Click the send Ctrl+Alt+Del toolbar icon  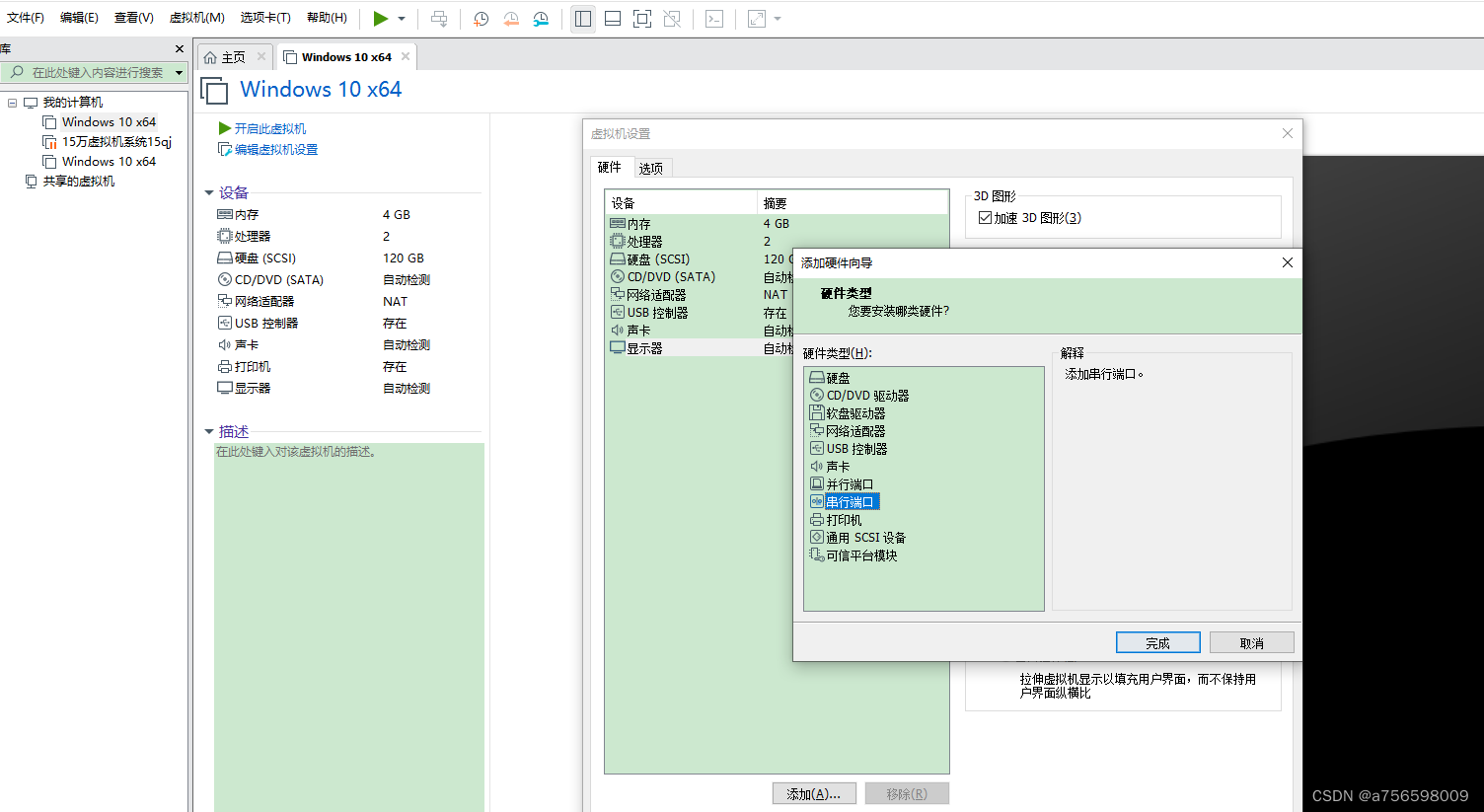(439, 19)
